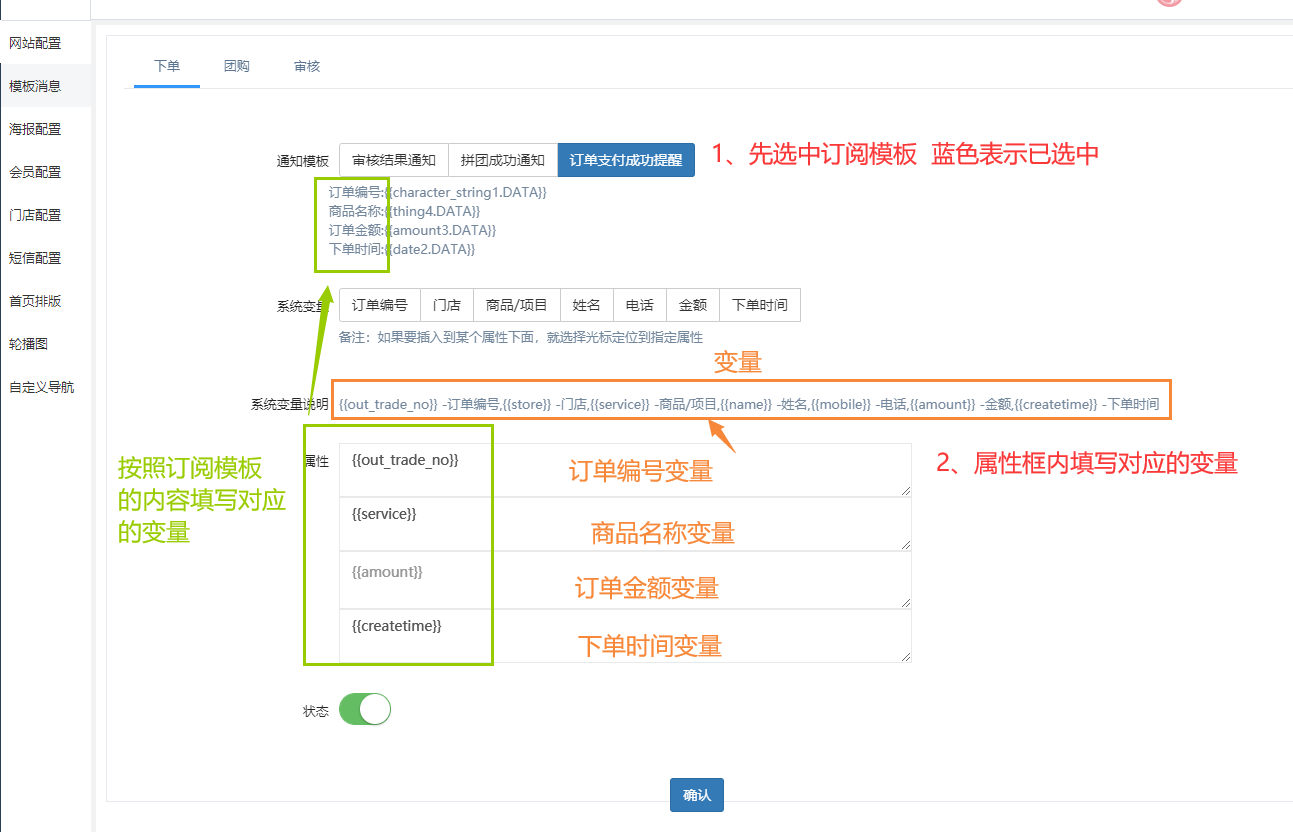Viewport: 1293px width, 832px height.
Task: Focus the {{out_trade_no}} attribute field
Action: point(625,470)
